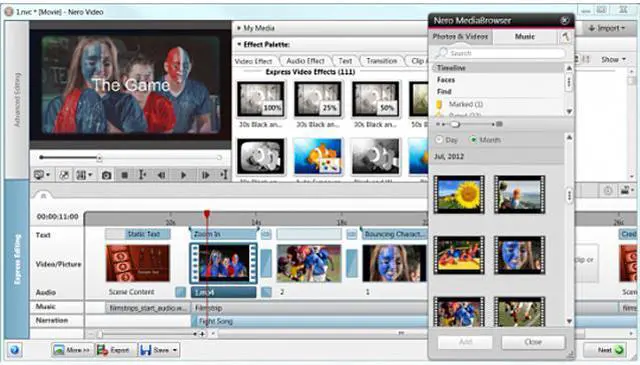Jump to start marker in preview
The height and width of the screenshot is (365, 640).
tap(142, 175)
